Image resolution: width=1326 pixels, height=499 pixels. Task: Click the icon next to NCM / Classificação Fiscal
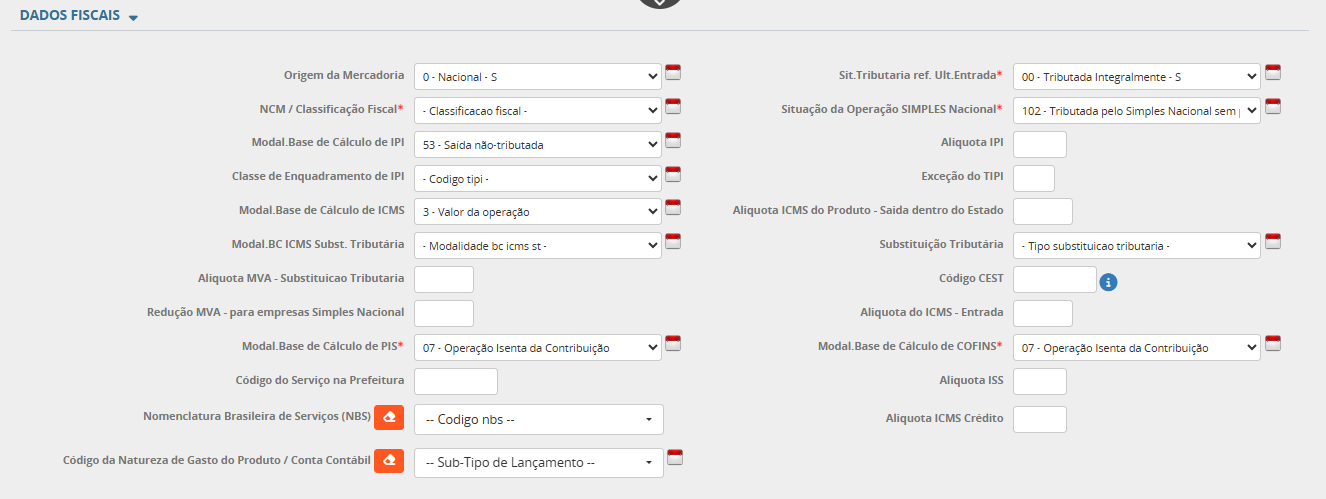click(x=673, y=106)
